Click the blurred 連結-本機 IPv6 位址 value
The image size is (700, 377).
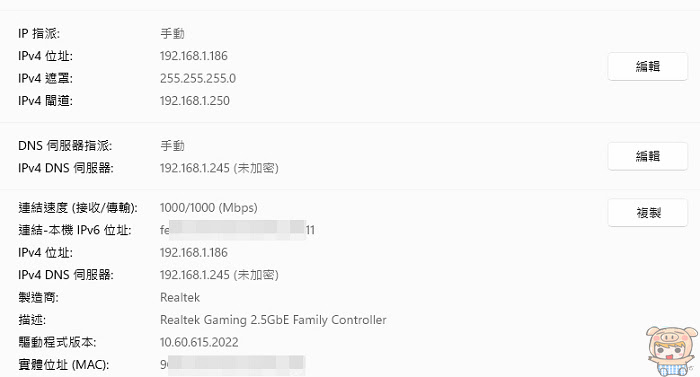(x=238, y=230)
